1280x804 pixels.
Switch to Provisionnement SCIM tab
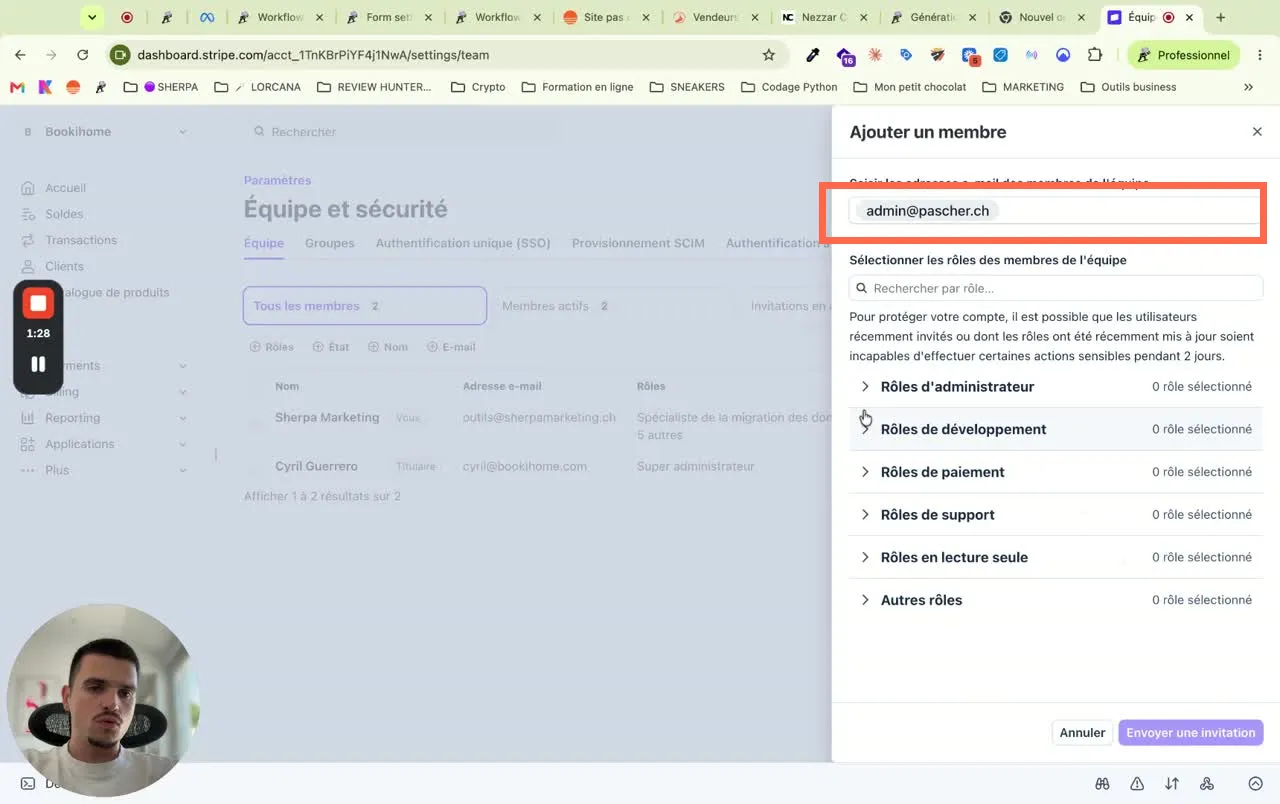click(x=638, y=243)
